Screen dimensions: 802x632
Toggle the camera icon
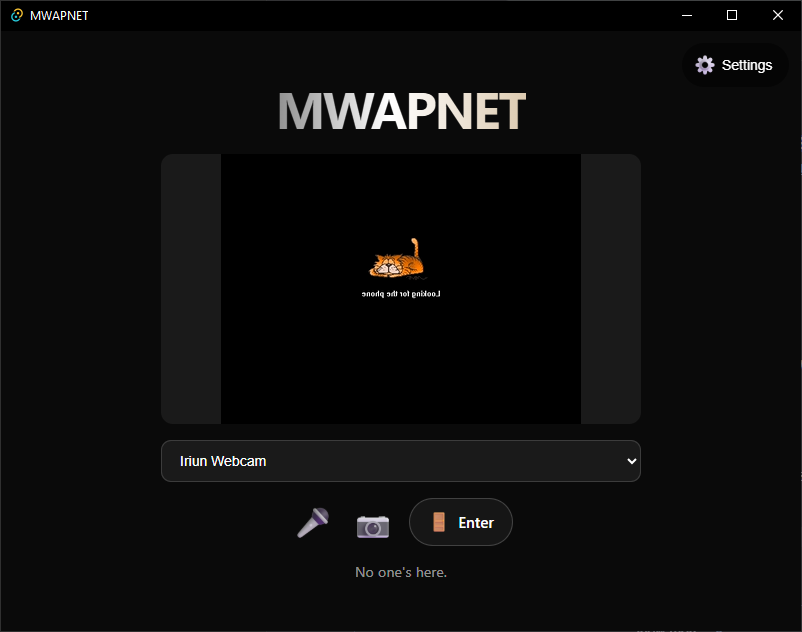(x=373, y=527)
